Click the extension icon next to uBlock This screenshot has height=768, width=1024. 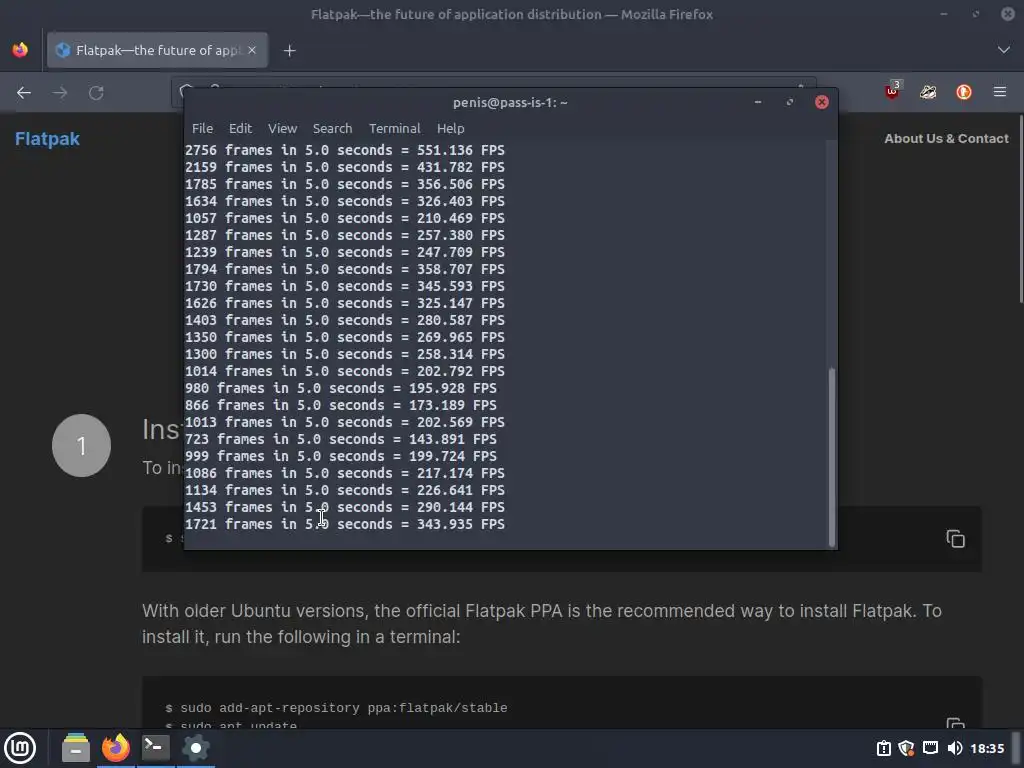coord(928,92)
